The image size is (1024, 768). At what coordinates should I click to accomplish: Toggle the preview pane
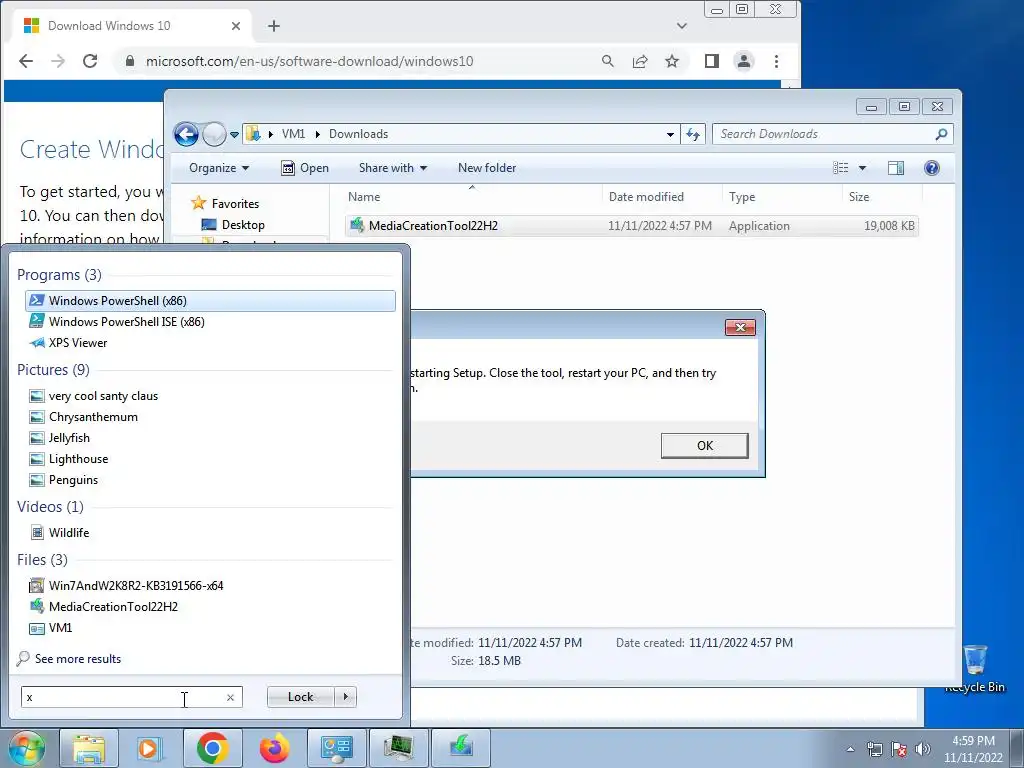coord(896,168)
